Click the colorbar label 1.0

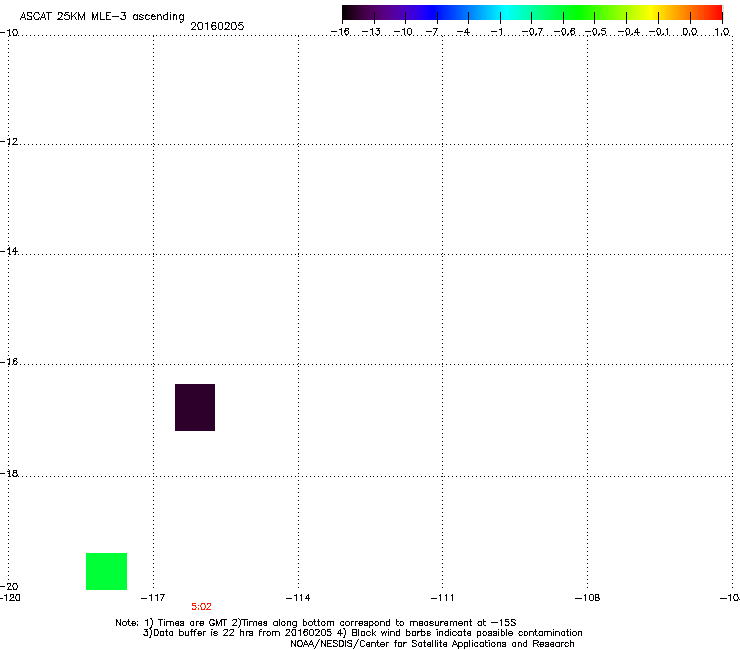coord(722,32)
